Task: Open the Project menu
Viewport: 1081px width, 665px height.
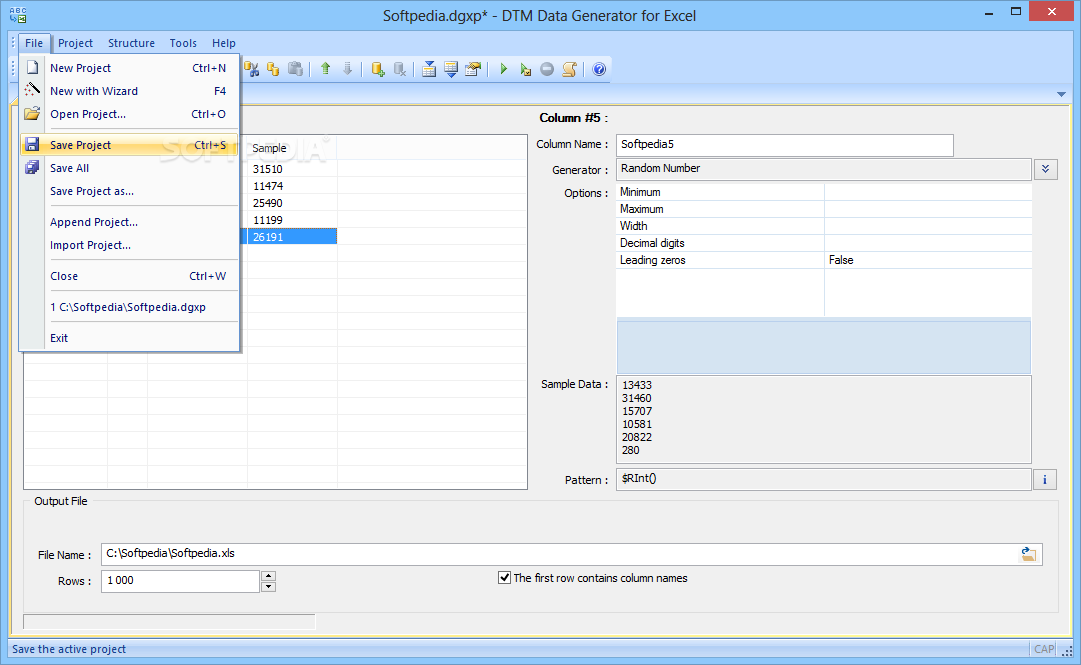Action: pos(75,43)
